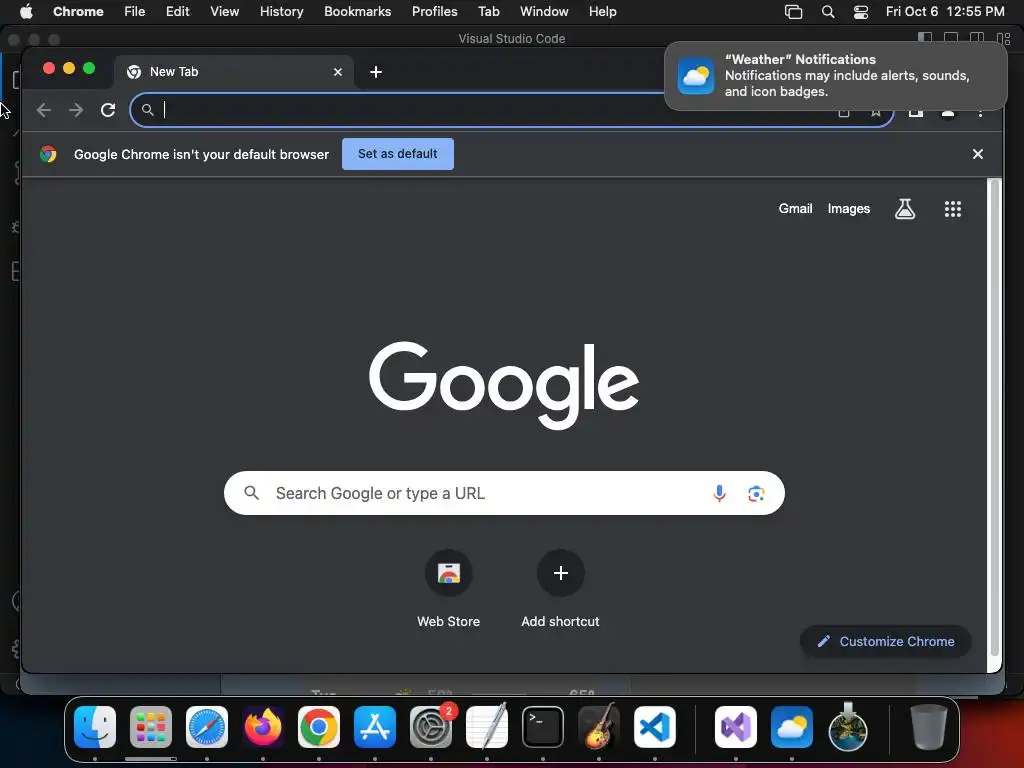Reload the page with the refresh icon
This screenshot has height=768, width=1024.
(x=108, y=110)
